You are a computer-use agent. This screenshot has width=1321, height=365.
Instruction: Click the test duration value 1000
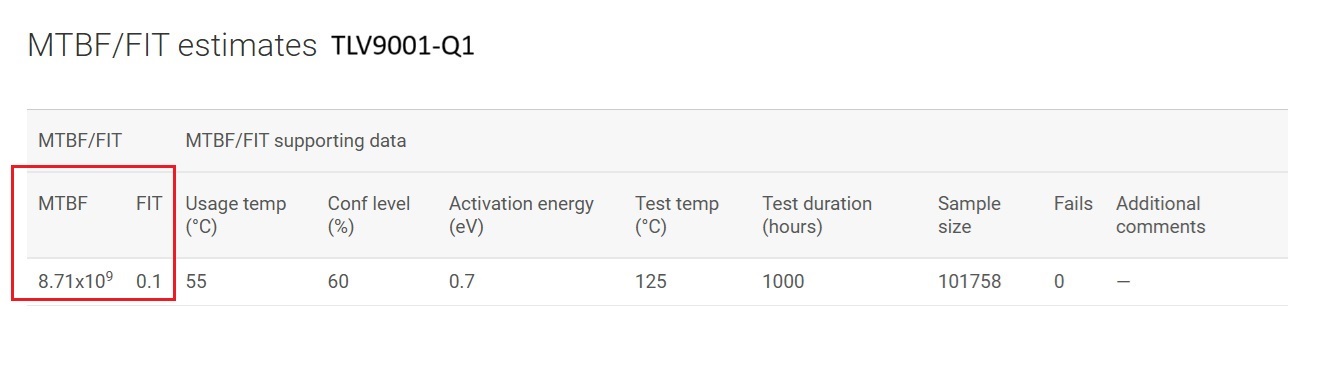[x=783, y=282]
